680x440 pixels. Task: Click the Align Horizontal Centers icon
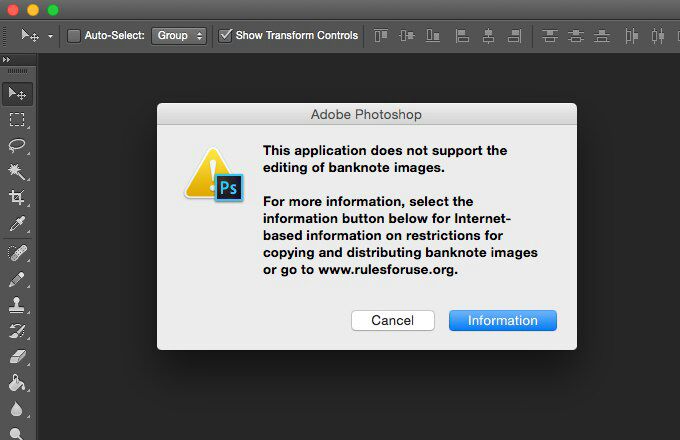tap(488, 36)
